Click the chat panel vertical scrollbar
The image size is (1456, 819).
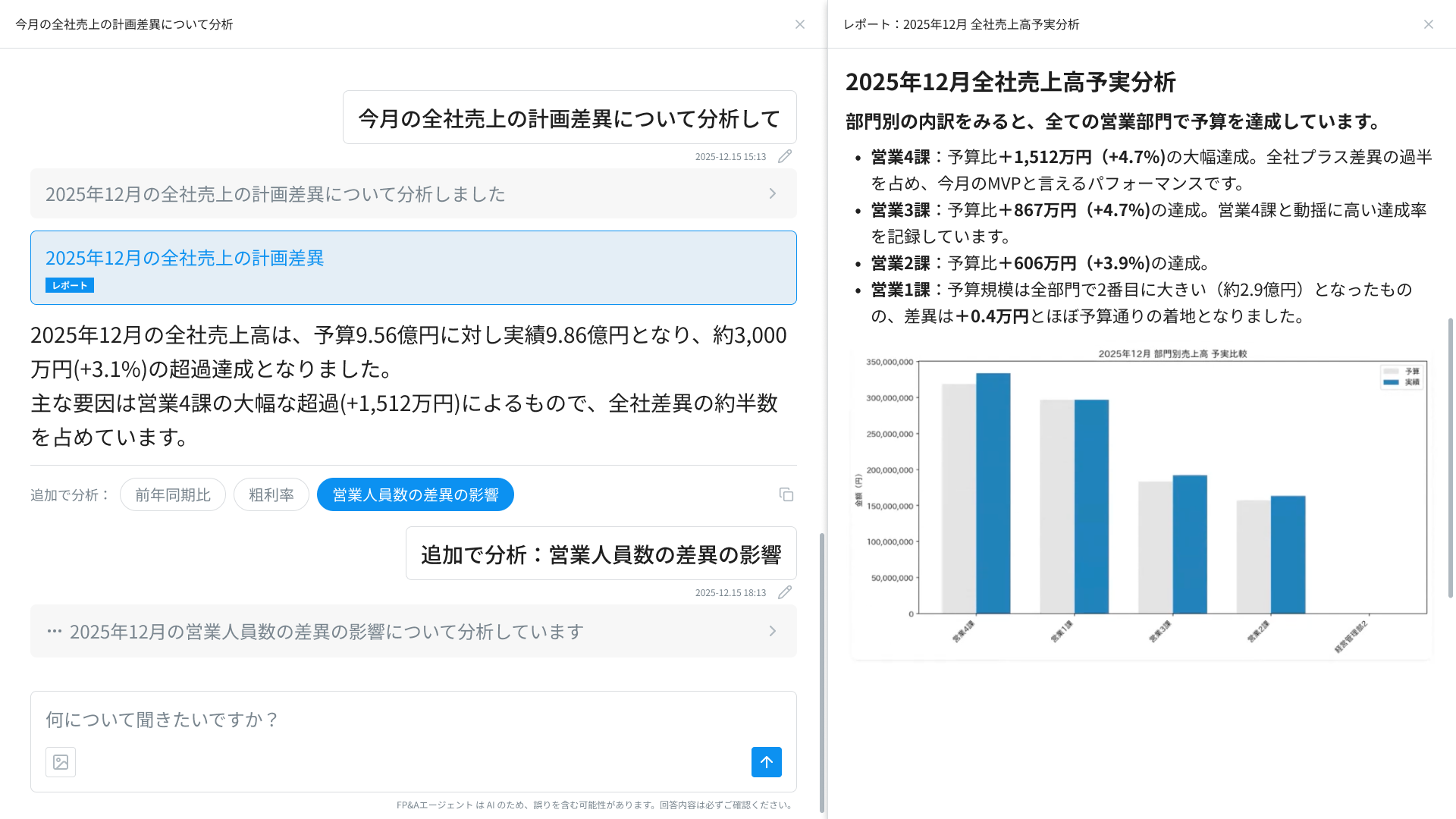(x=822, y=671)
